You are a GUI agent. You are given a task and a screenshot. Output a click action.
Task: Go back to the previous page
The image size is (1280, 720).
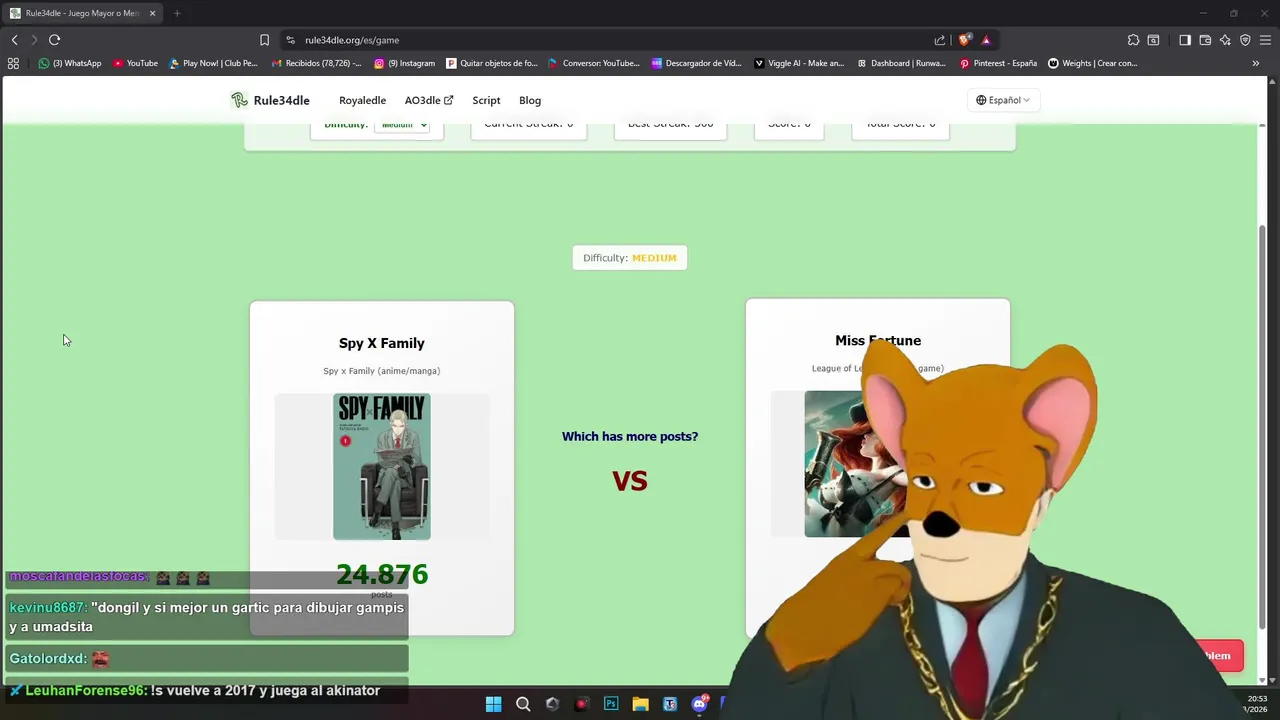[x=14, y=40]
